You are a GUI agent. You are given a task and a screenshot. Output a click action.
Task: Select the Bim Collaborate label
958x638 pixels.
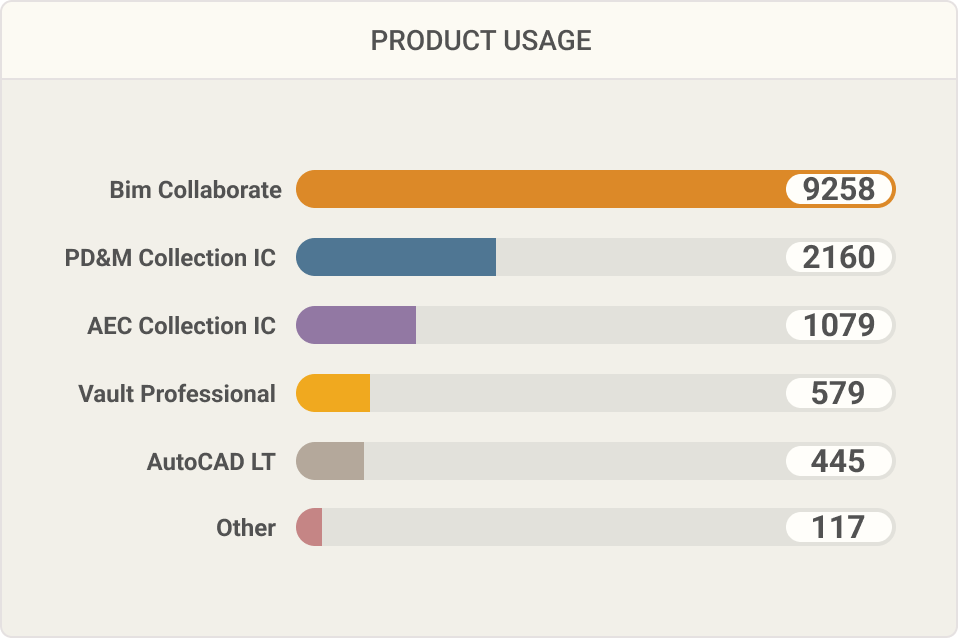pyautogui.click(x=196, y=189)
